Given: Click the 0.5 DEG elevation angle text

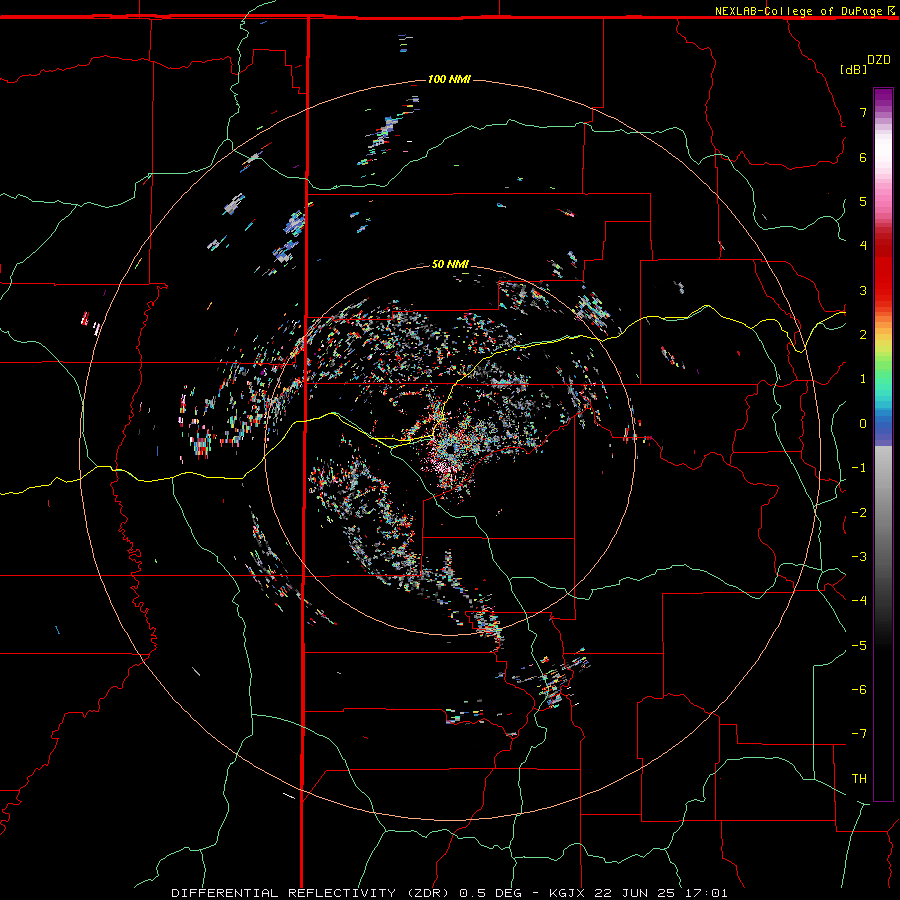Looking at the screenshot, I should 491,893.
